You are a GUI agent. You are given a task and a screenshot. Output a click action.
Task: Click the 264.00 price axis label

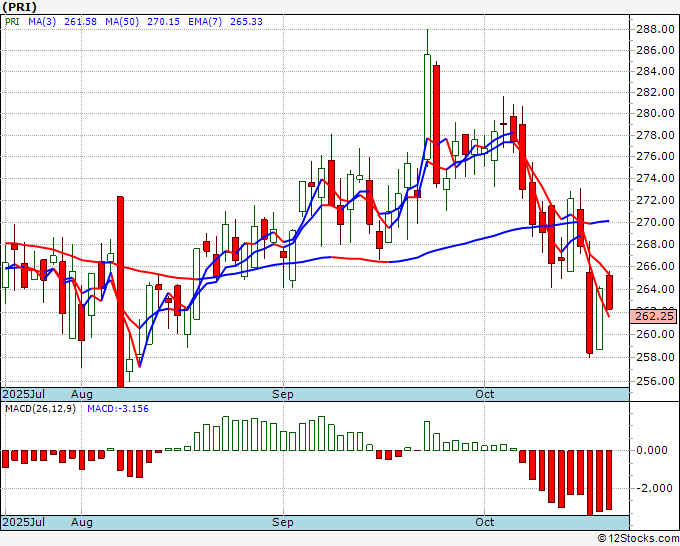[655, 289]
